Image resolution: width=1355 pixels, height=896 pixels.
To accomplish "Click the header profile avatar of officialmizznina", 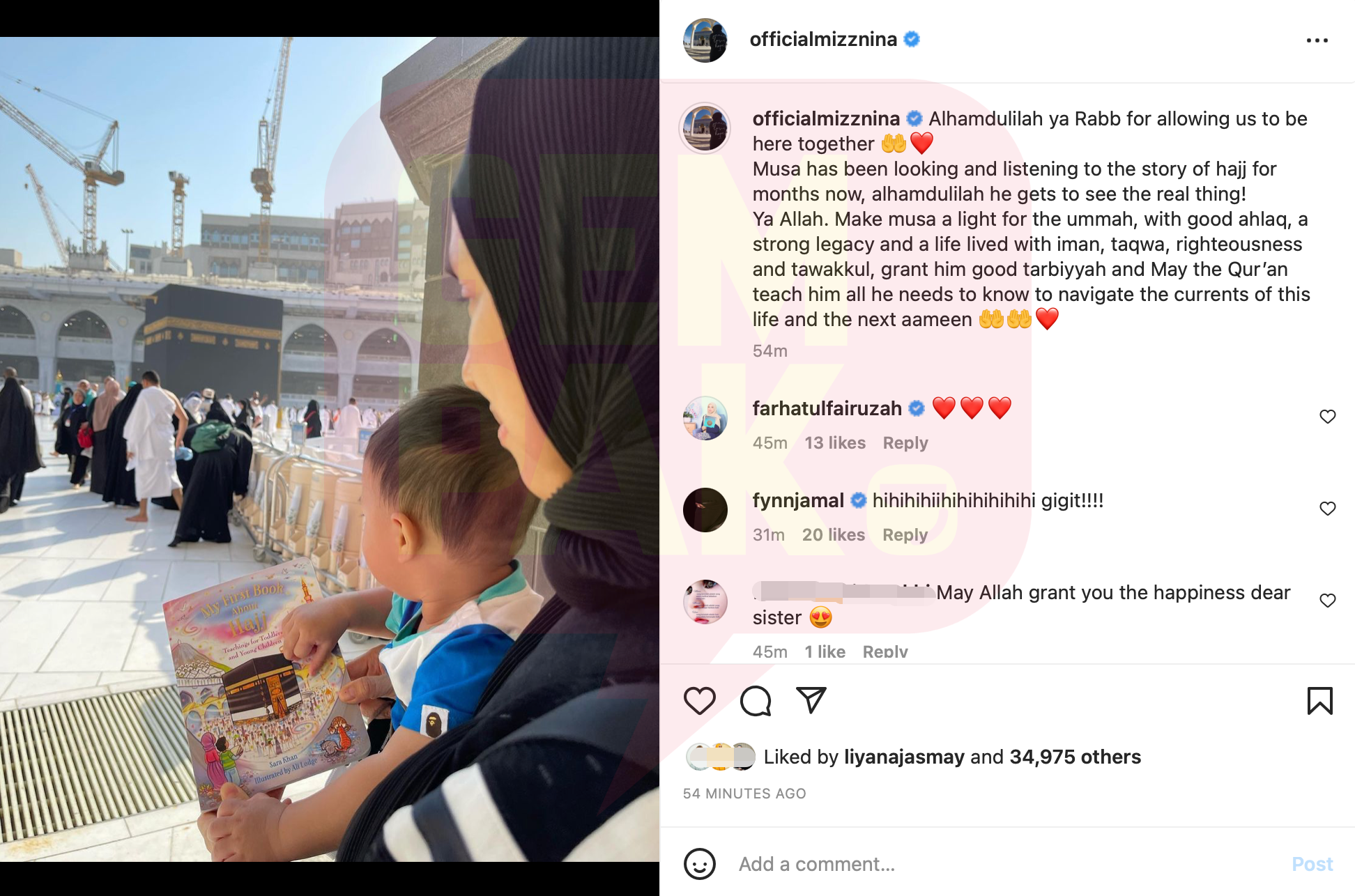I will (x=705, y=40).
